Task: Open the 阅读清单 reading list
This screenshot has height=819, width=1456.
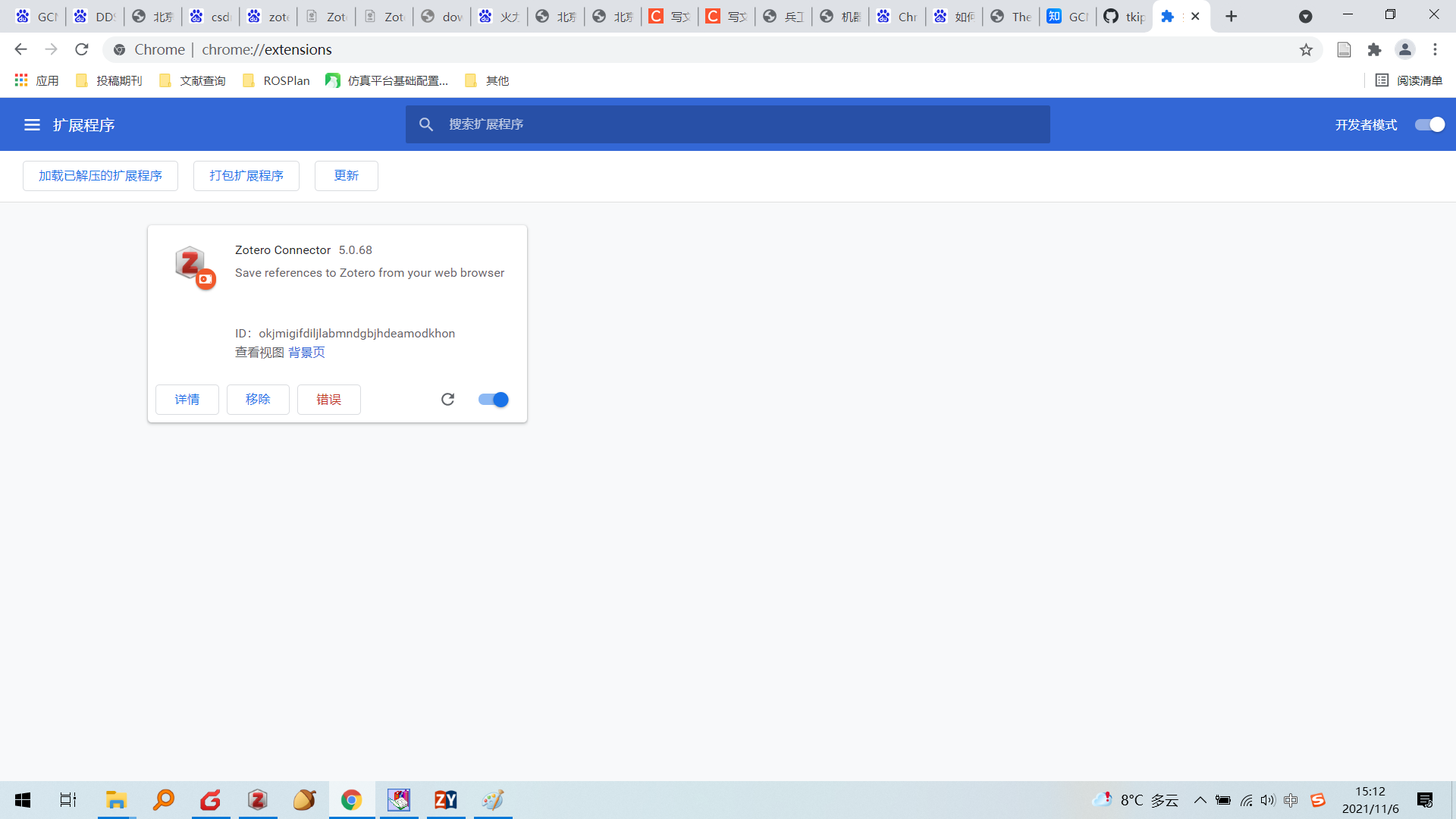Action: [1409, 80]
